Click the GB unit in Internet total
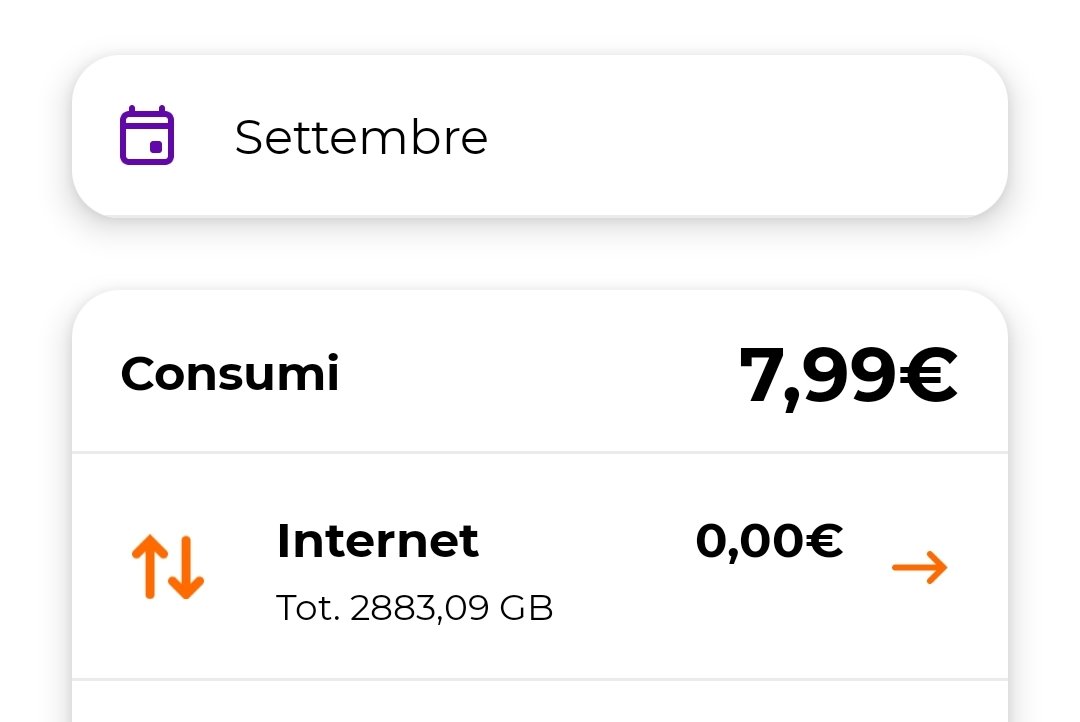Image resolution: width=1080 pixels, height=722 pixels. tap(529, 608)
